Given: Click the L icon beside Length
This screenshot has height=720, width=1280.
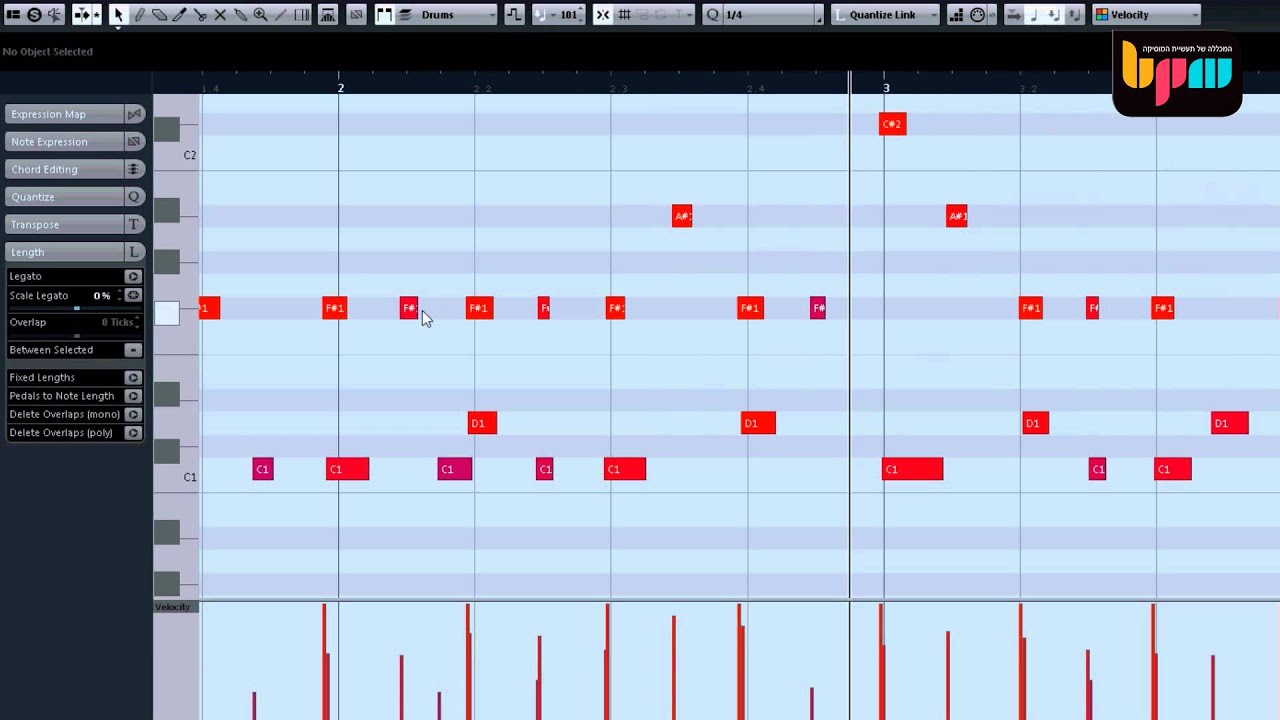Looking at the screenshot, I should pos(134,252).
